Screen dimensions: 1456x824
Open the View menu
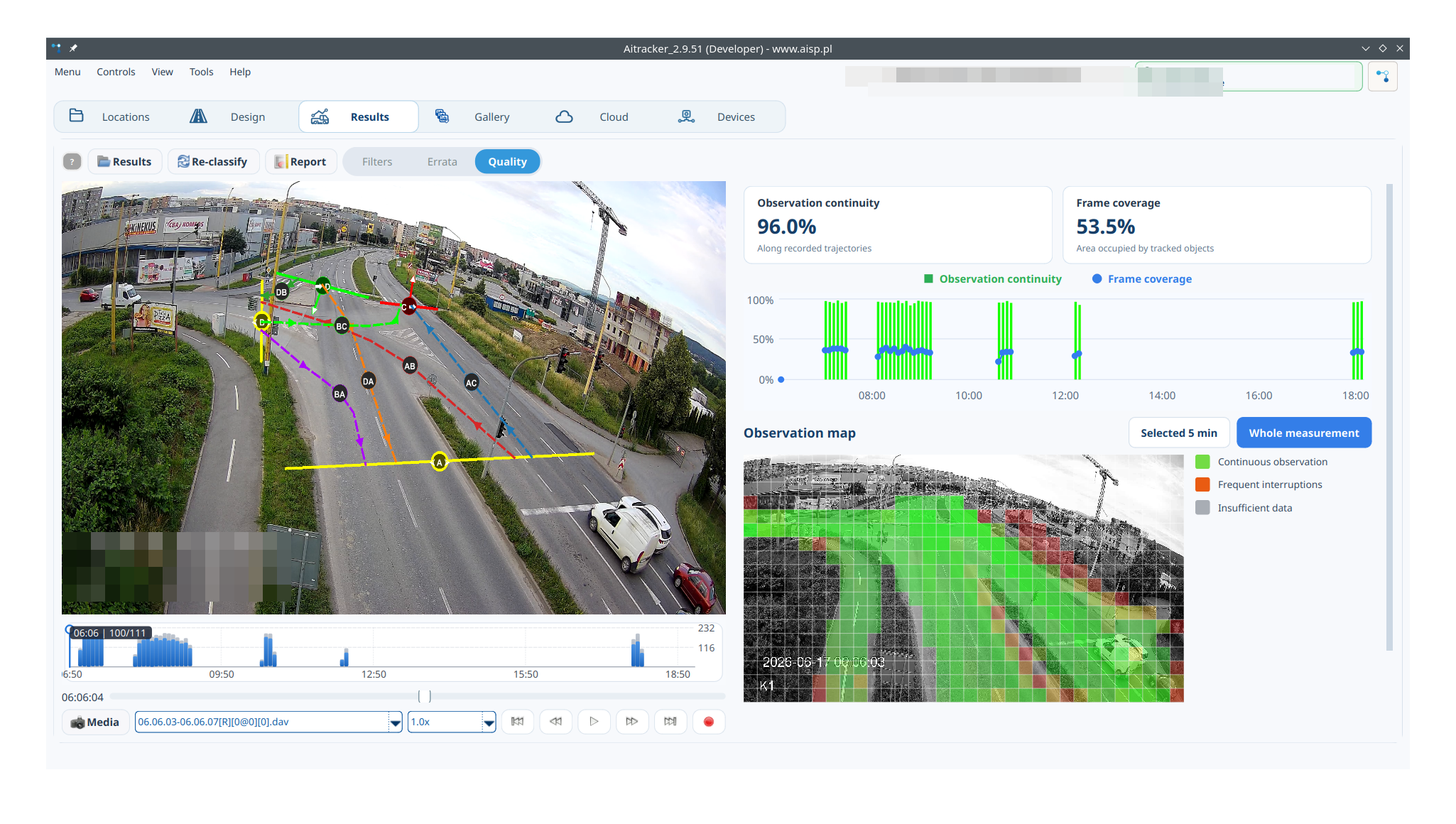click(x=162, y=72)
